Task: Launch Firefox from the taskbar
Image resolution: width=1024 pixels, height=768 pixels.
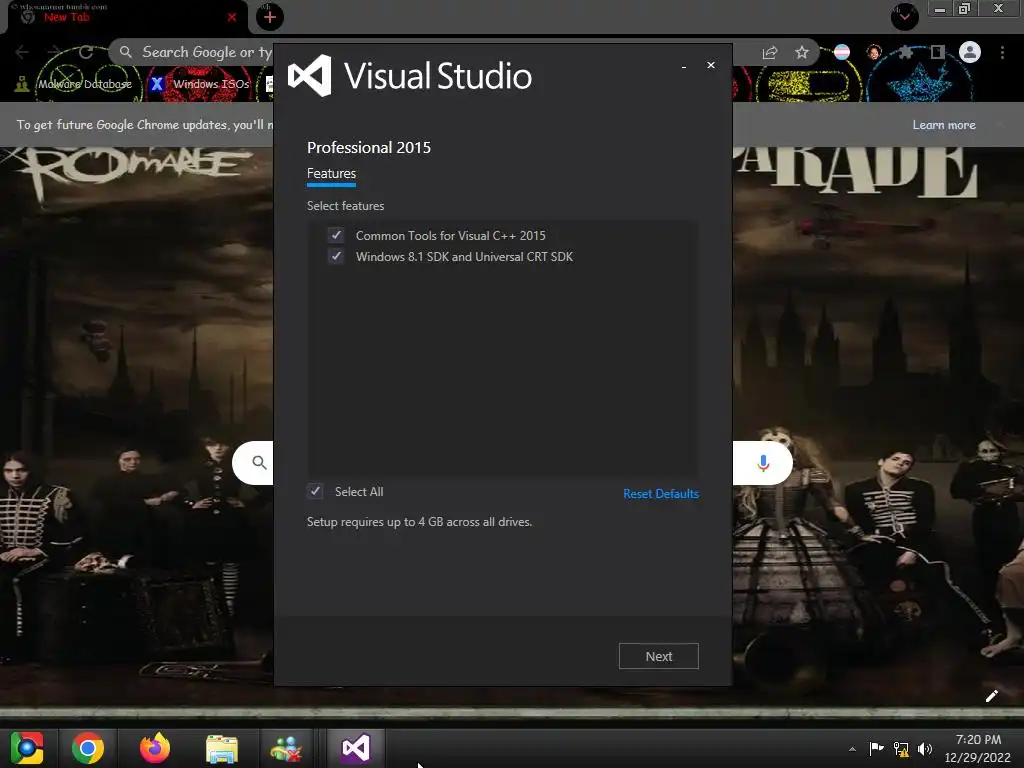Action: (x=155, y=748)
